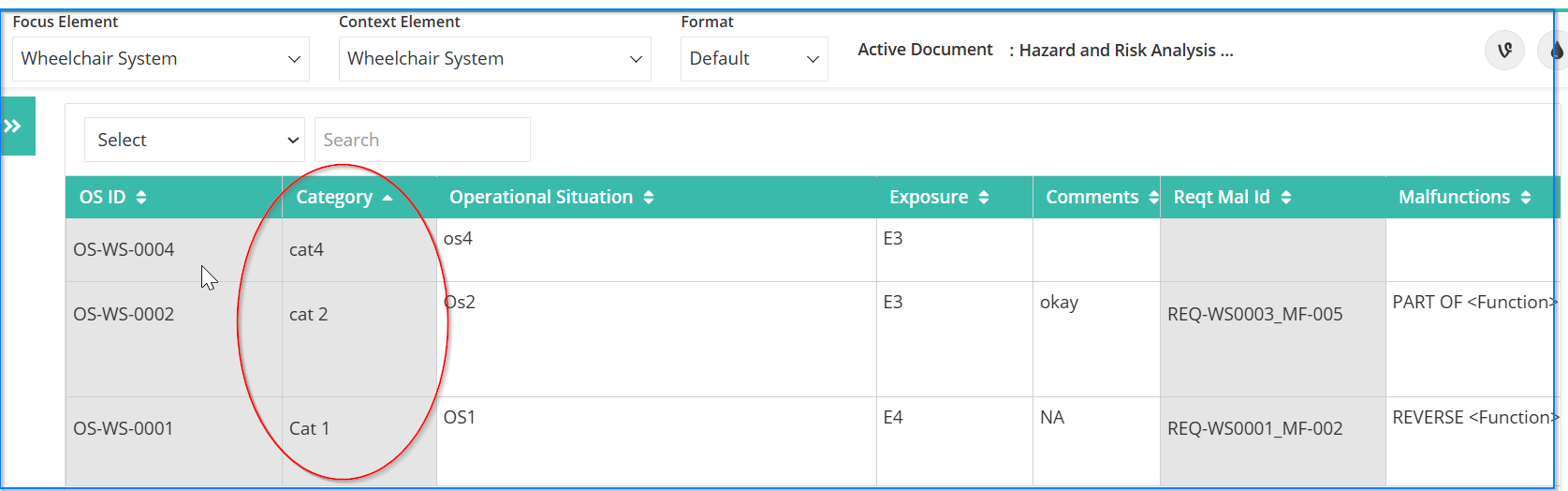Toggle the Category column sort arrow
Image resolution: width=1568 pixels, height=491 pixels.
pyautogui.click(x=388, y=198)
